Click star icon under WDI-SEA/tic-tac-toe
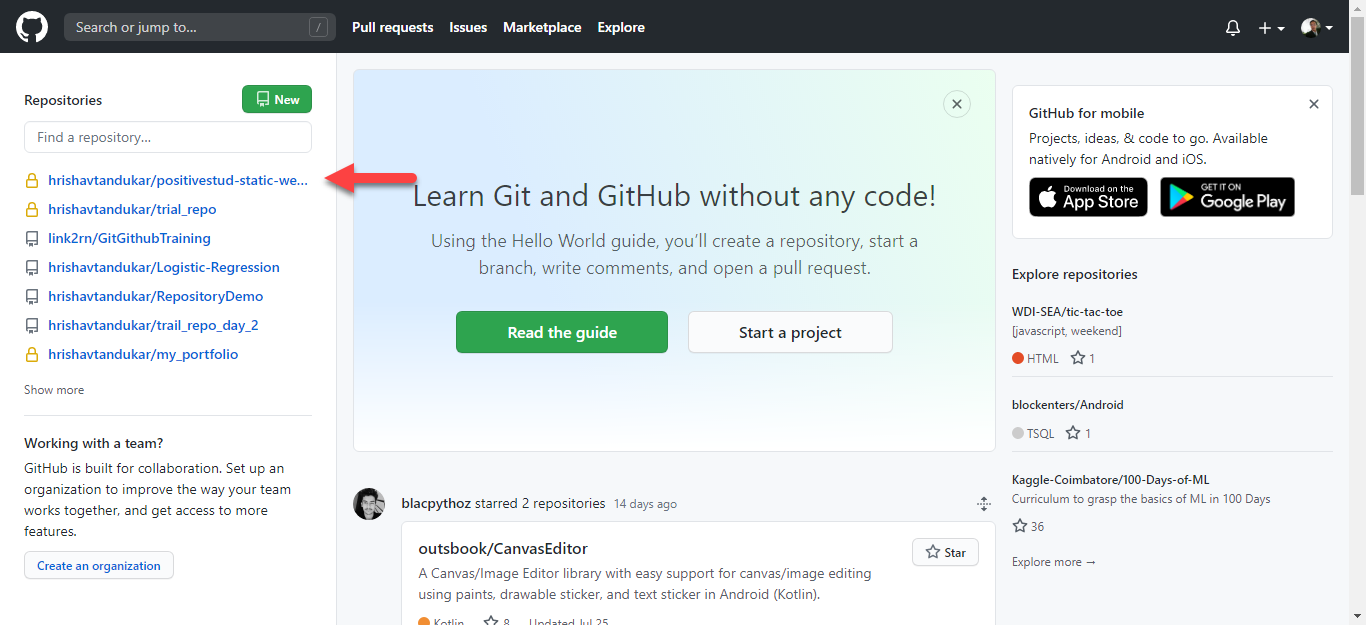 point(1078,358)
